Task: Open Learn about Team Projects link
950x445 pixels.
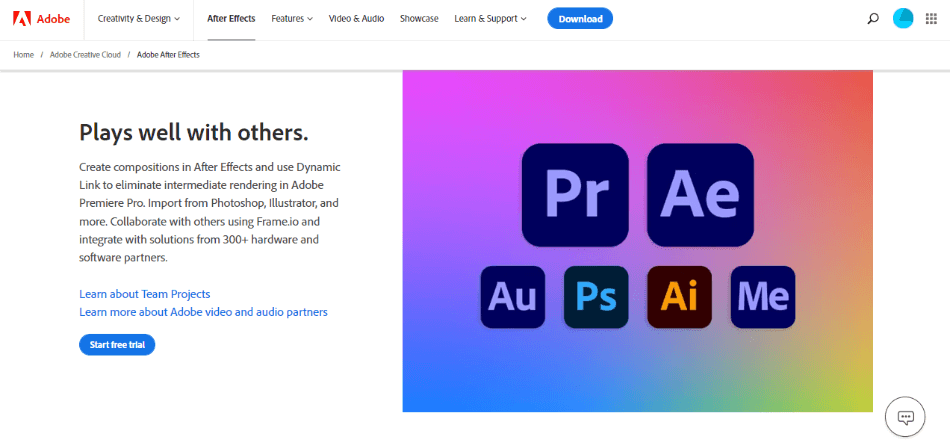Action: (x=145, y=294)
